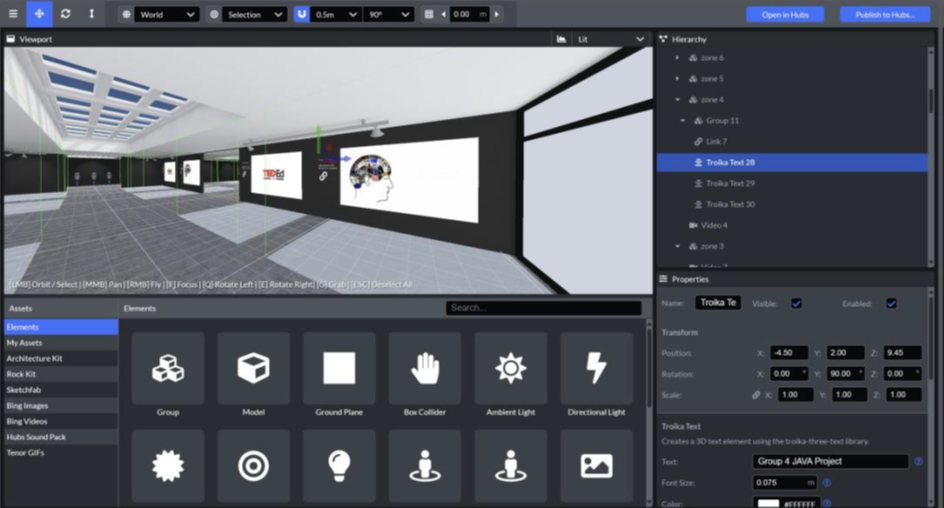Click the Color help icon
Image resolution: width=944 pixels, height=508 pixels.
pos(827,503)
